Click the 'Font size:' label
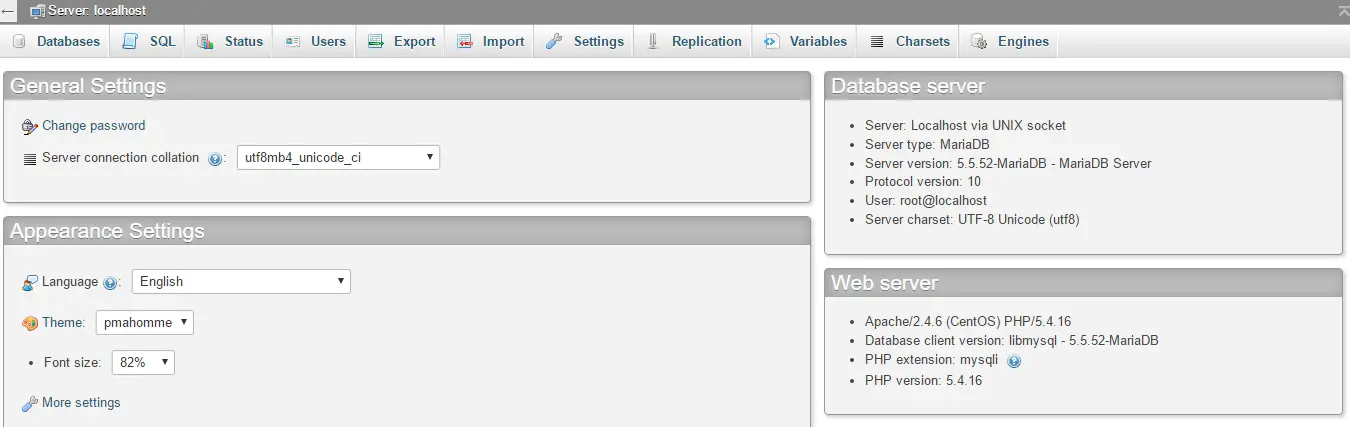Viewport: 1350px width, 427px height. click(72, 363)
